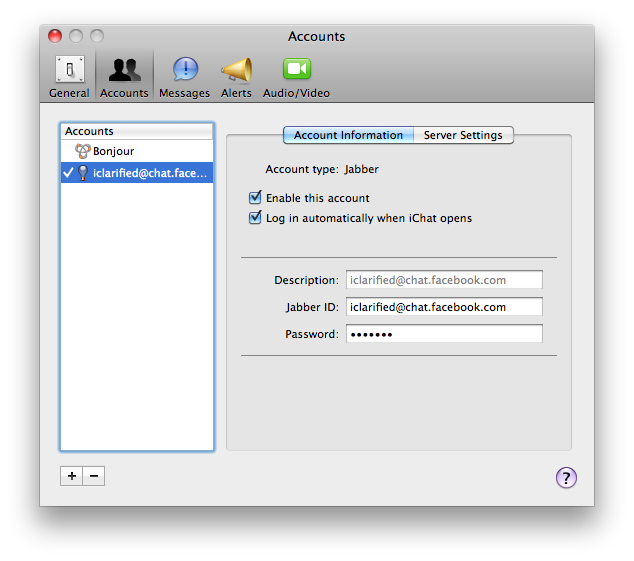This screenshot has height=561, width=634.
Task: Click the 'Account type: Jabber' text
Action: [x=322, y=169]
